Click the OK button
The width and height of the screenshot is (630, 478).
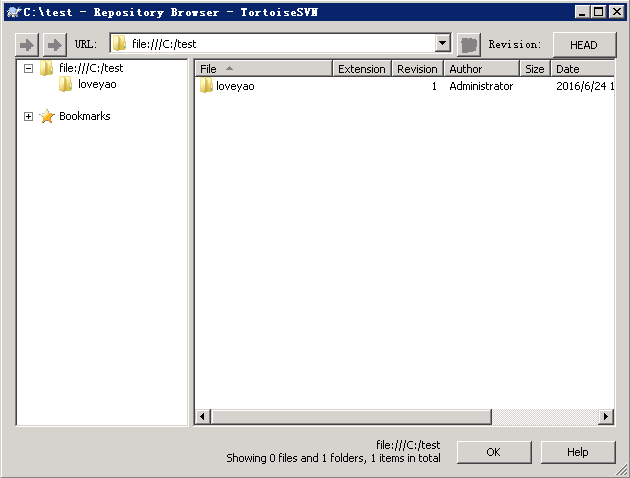[494, 452]
